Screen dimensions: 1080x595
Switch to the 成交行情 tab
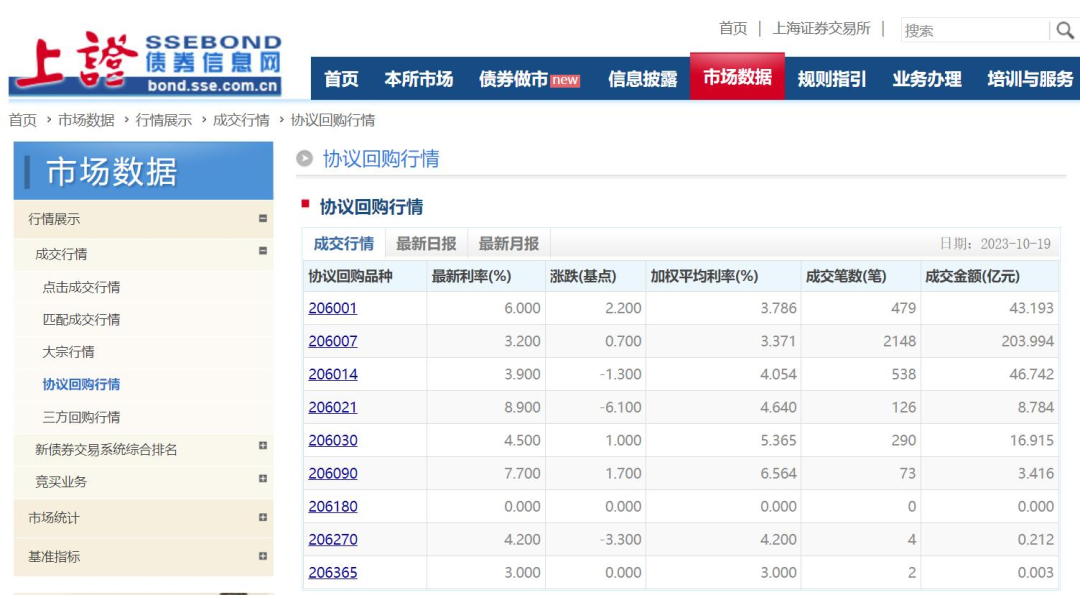[x=343, y=244]
